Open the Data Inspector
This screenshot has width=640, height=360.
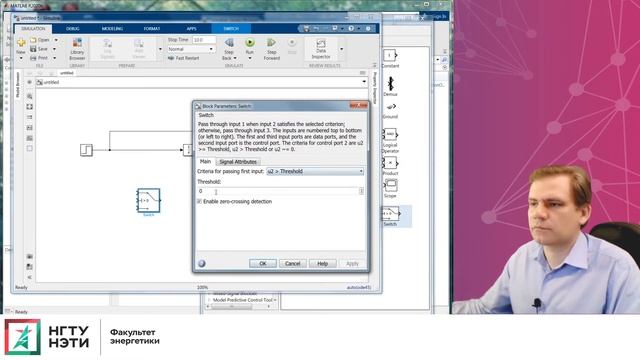point(321,49)
